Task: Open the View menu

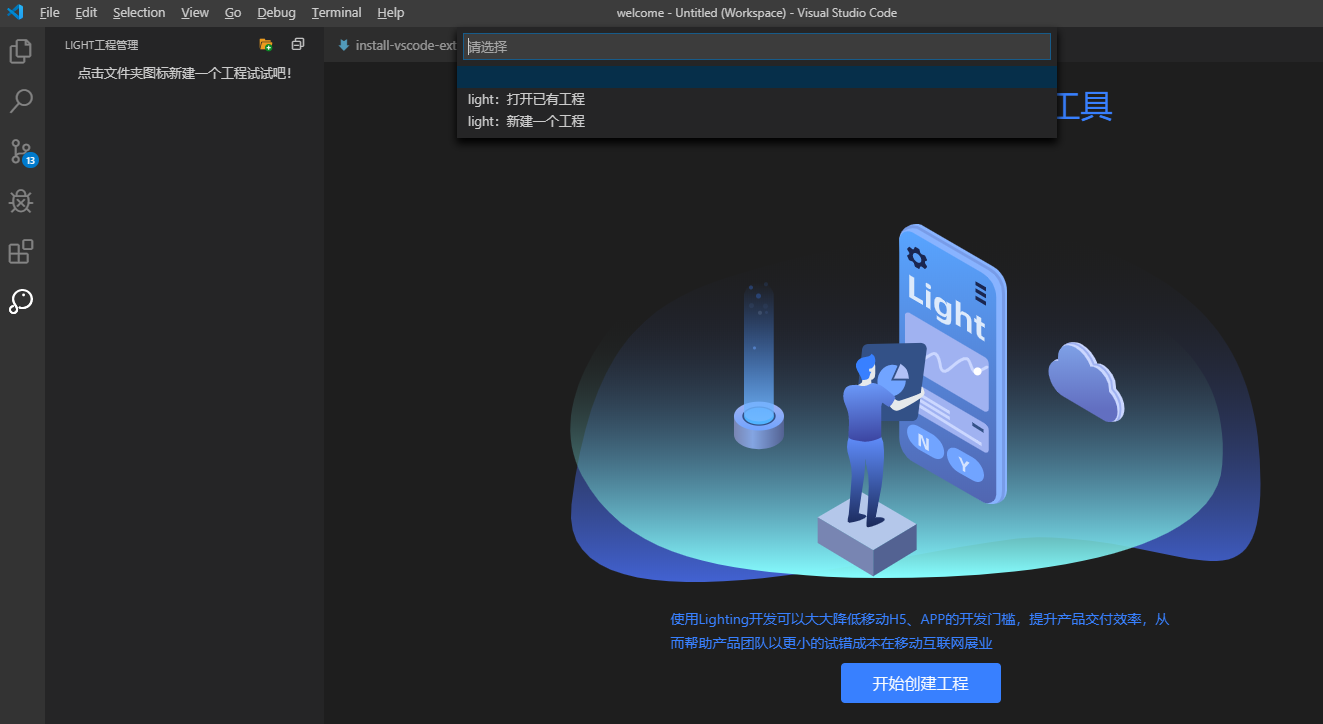Action: (195, 13)
